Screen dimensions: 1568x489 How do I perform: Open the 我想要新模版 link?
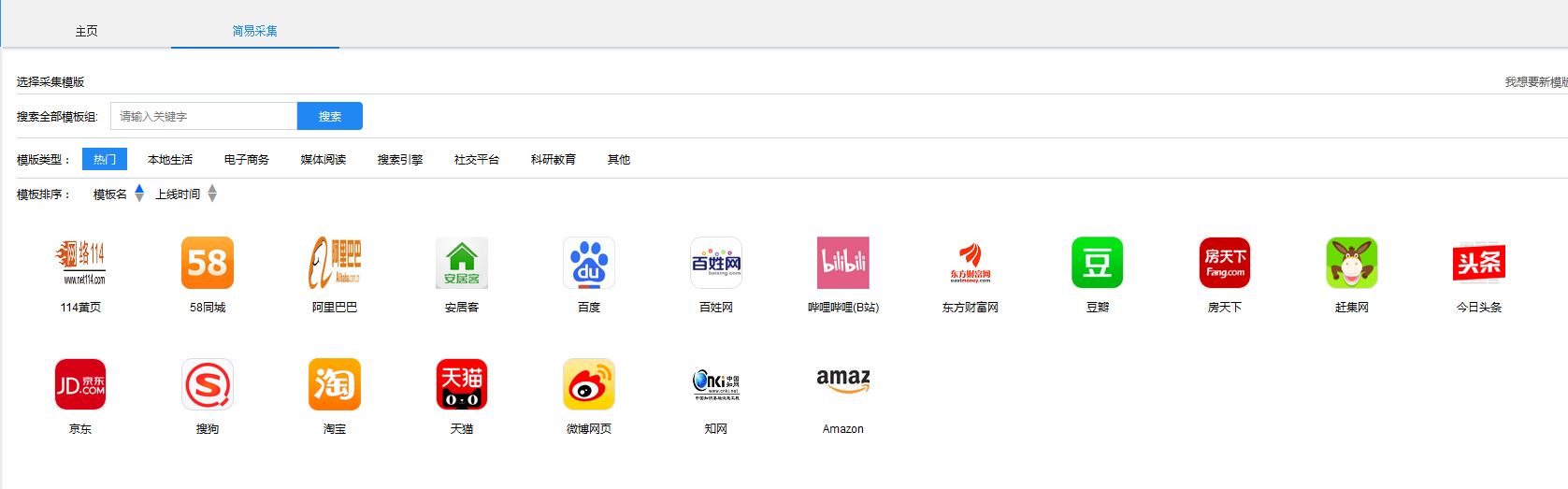[x=1535, y=82]
